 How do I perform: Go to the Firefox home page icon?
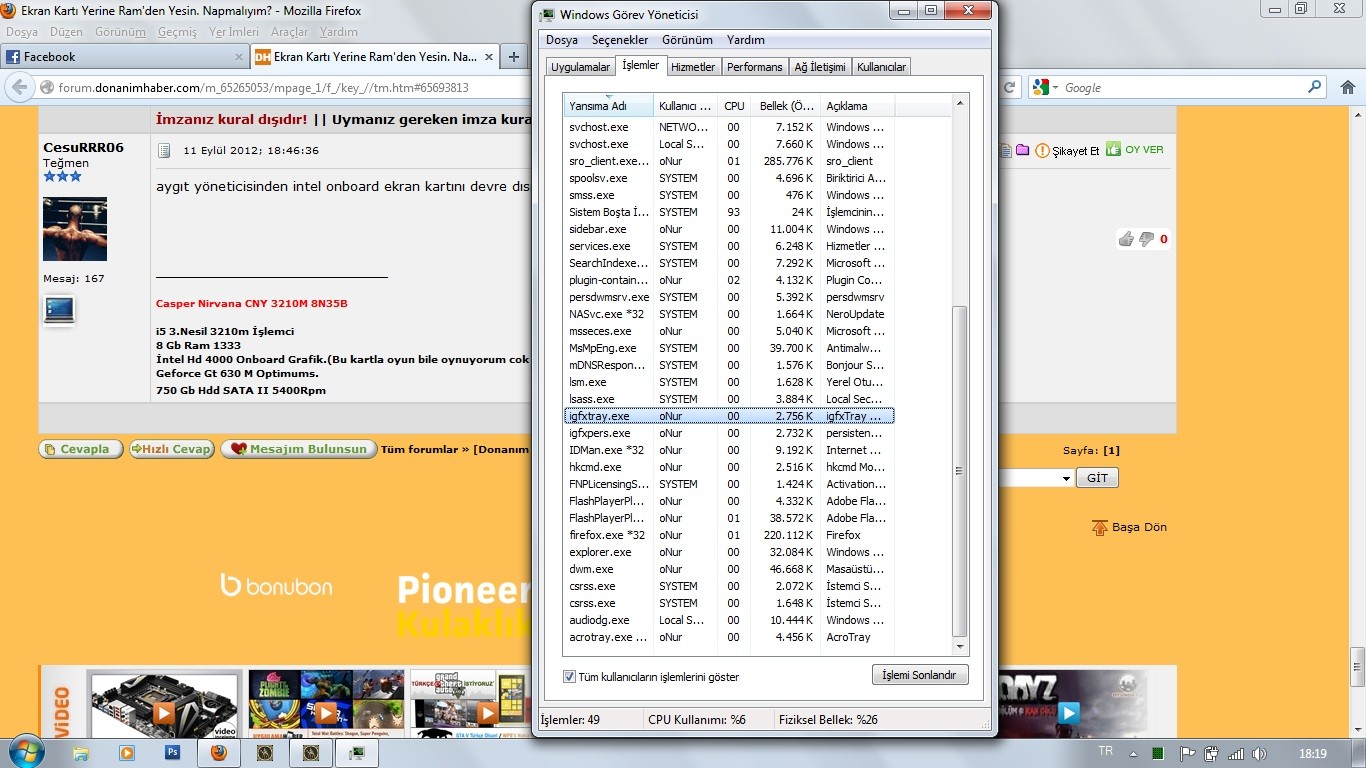[x=1349, y=87]
